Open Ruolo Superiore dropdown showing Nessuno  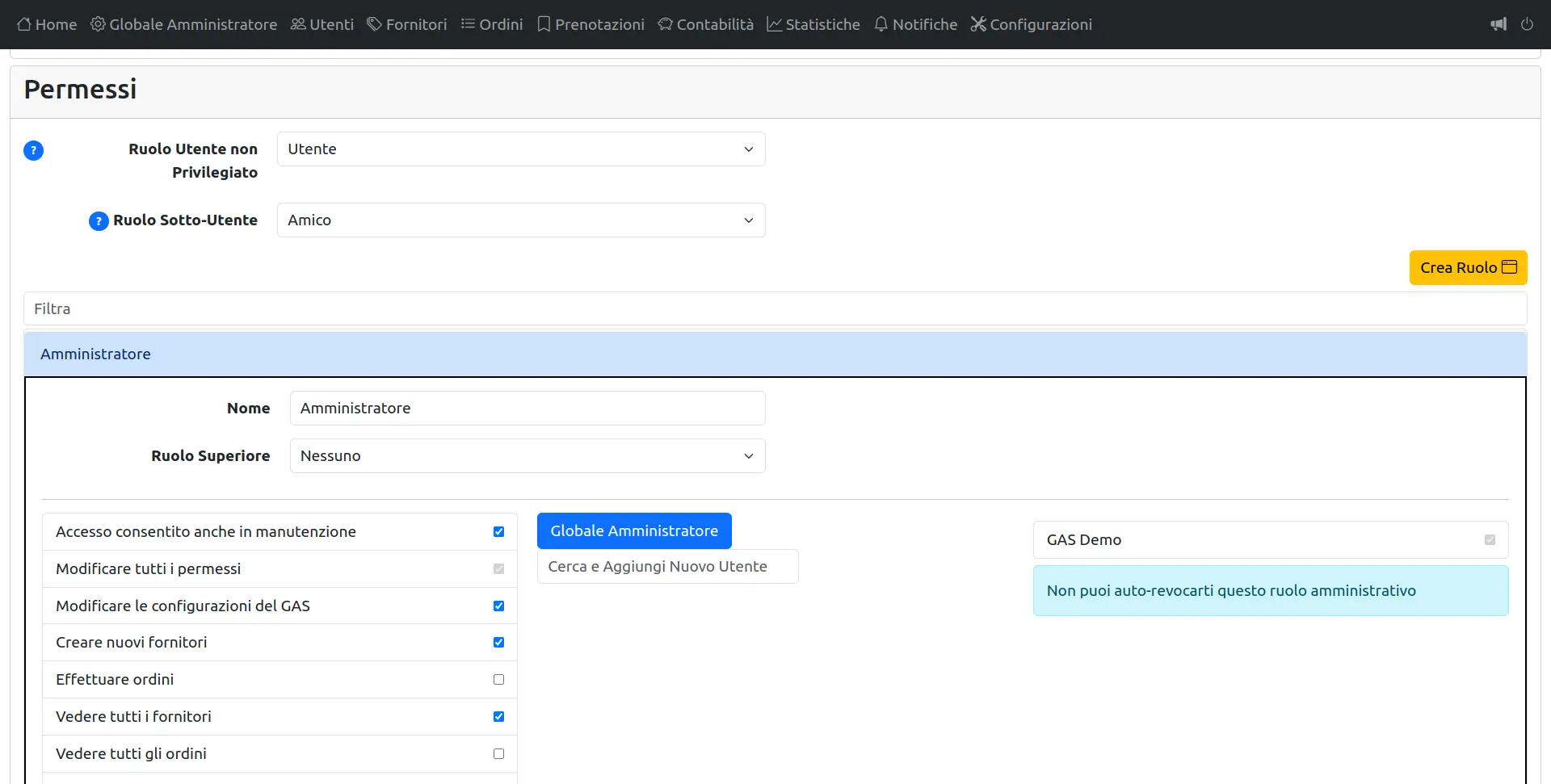click(528, 456)
